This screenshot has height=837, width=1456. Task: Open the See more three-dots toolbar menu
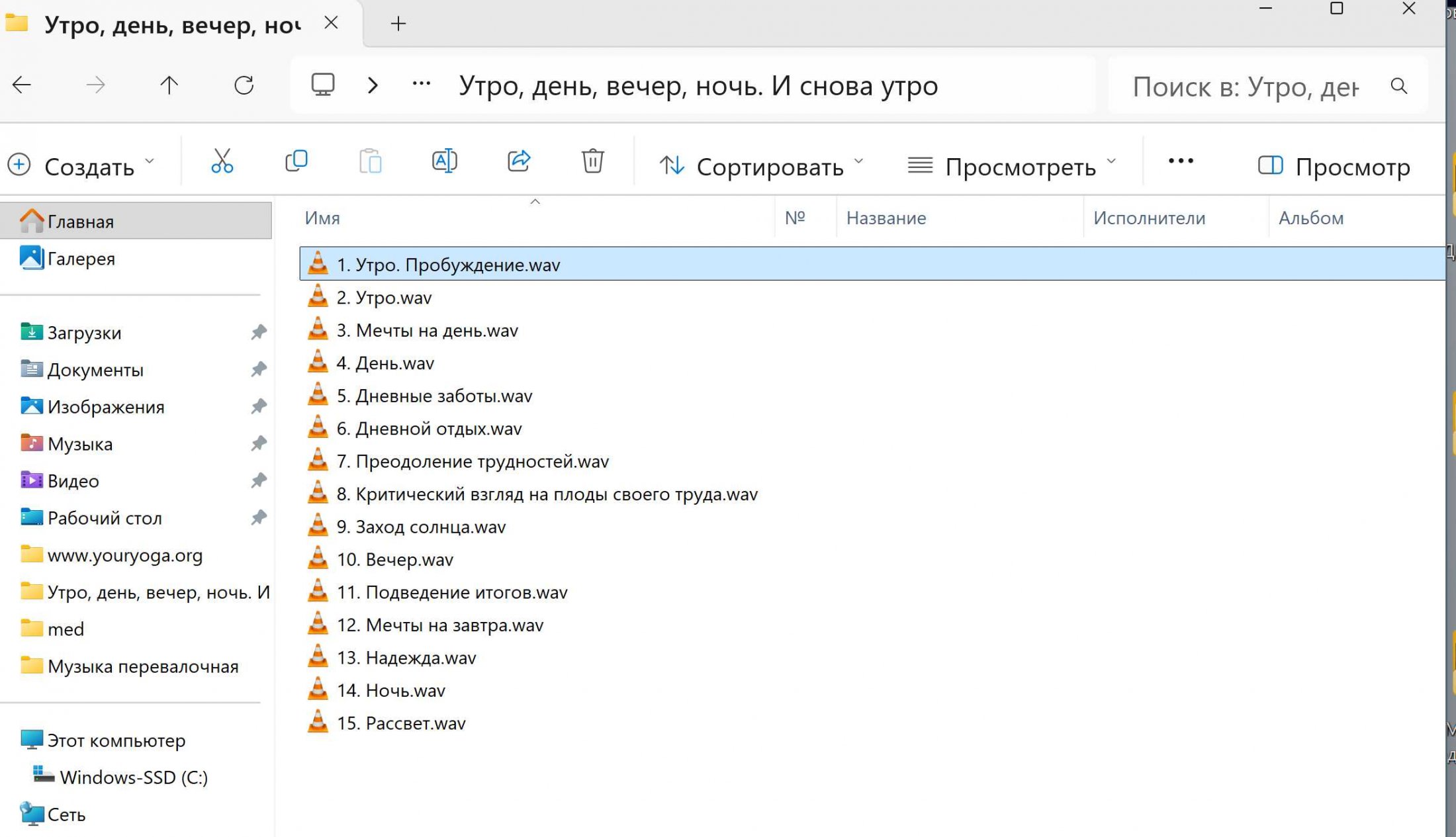pyautogui.click(x=1181, y=161)
